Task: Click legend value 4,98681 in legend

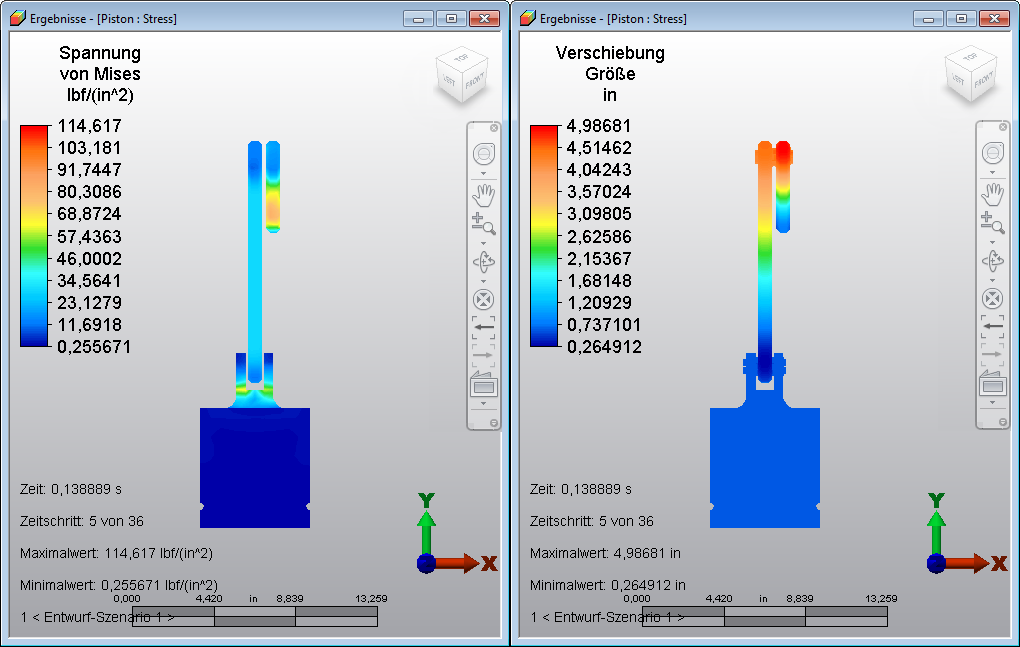Action: (599, 125)
